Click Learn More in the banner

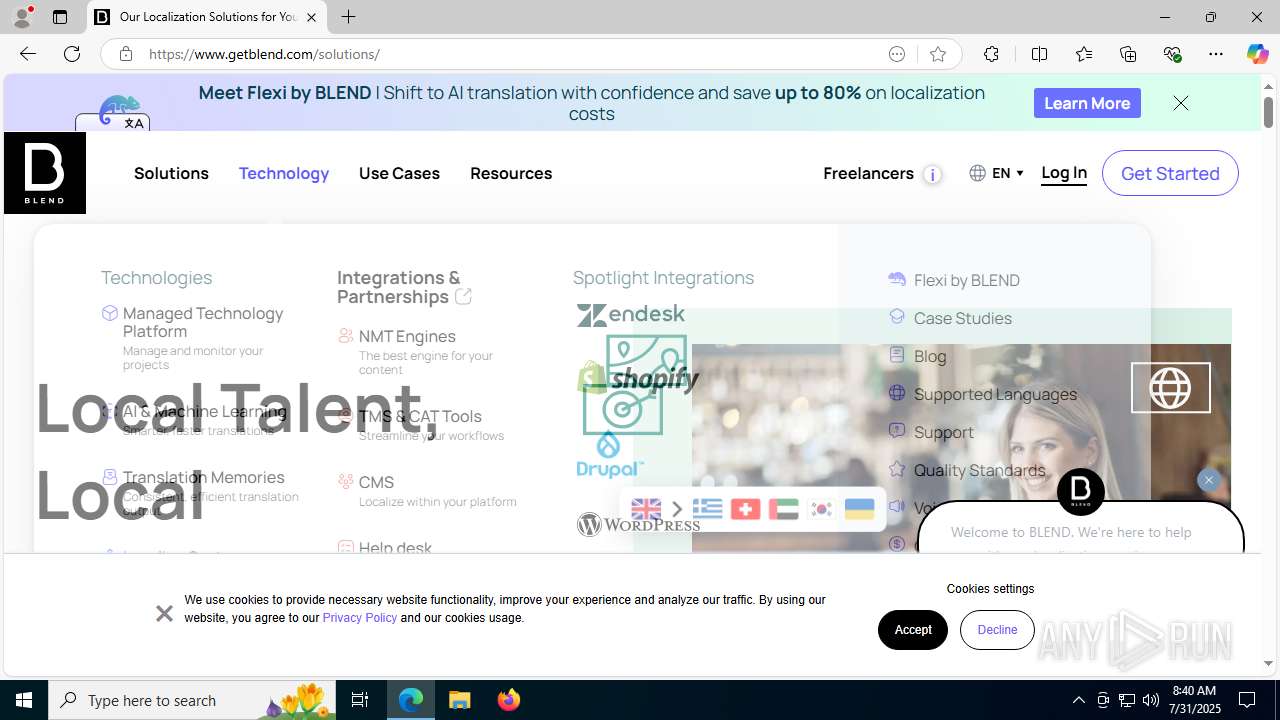(x=1087, y=103)
